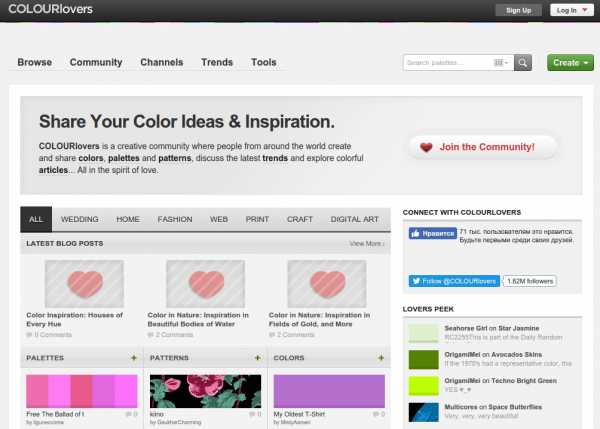Click the magnifier search button
The width and height of the screenshot is (600, 429).
click(523, 62)
